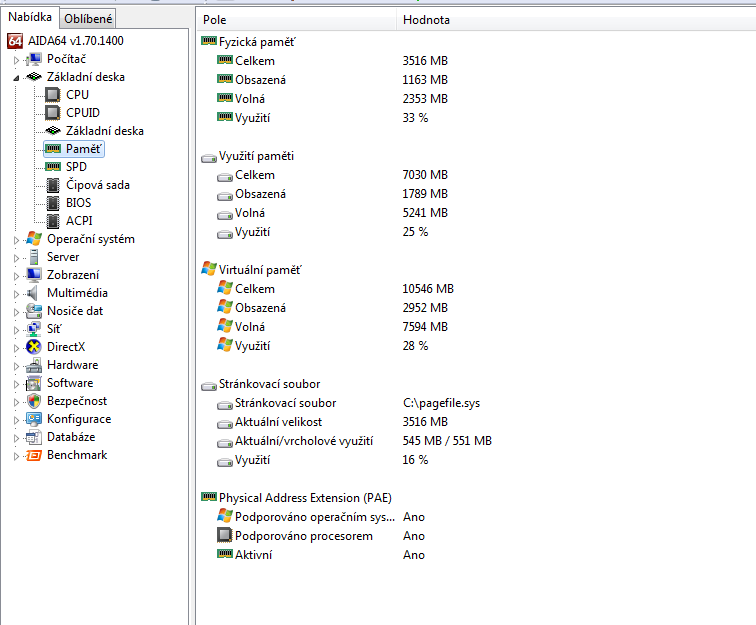Click the DirectX icon in tree
Image resolution: width=756 pixels, height=625 pixels.
pyautogui.click(x=34, y=347)
